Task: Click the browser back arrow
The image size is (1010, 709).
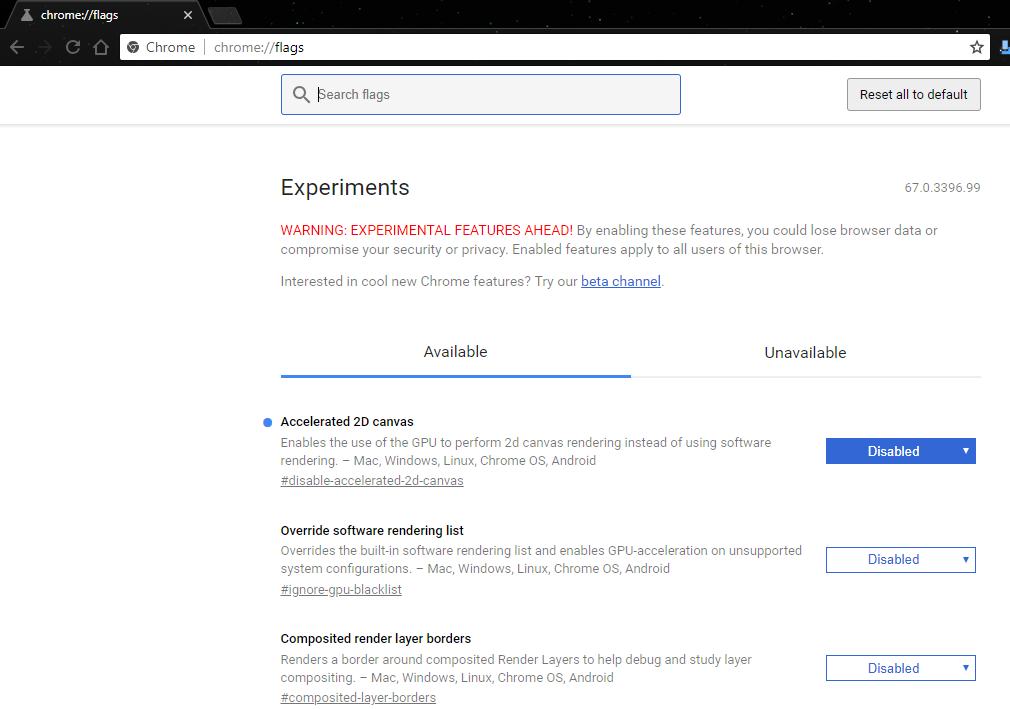Action: (x=17, y=47)
